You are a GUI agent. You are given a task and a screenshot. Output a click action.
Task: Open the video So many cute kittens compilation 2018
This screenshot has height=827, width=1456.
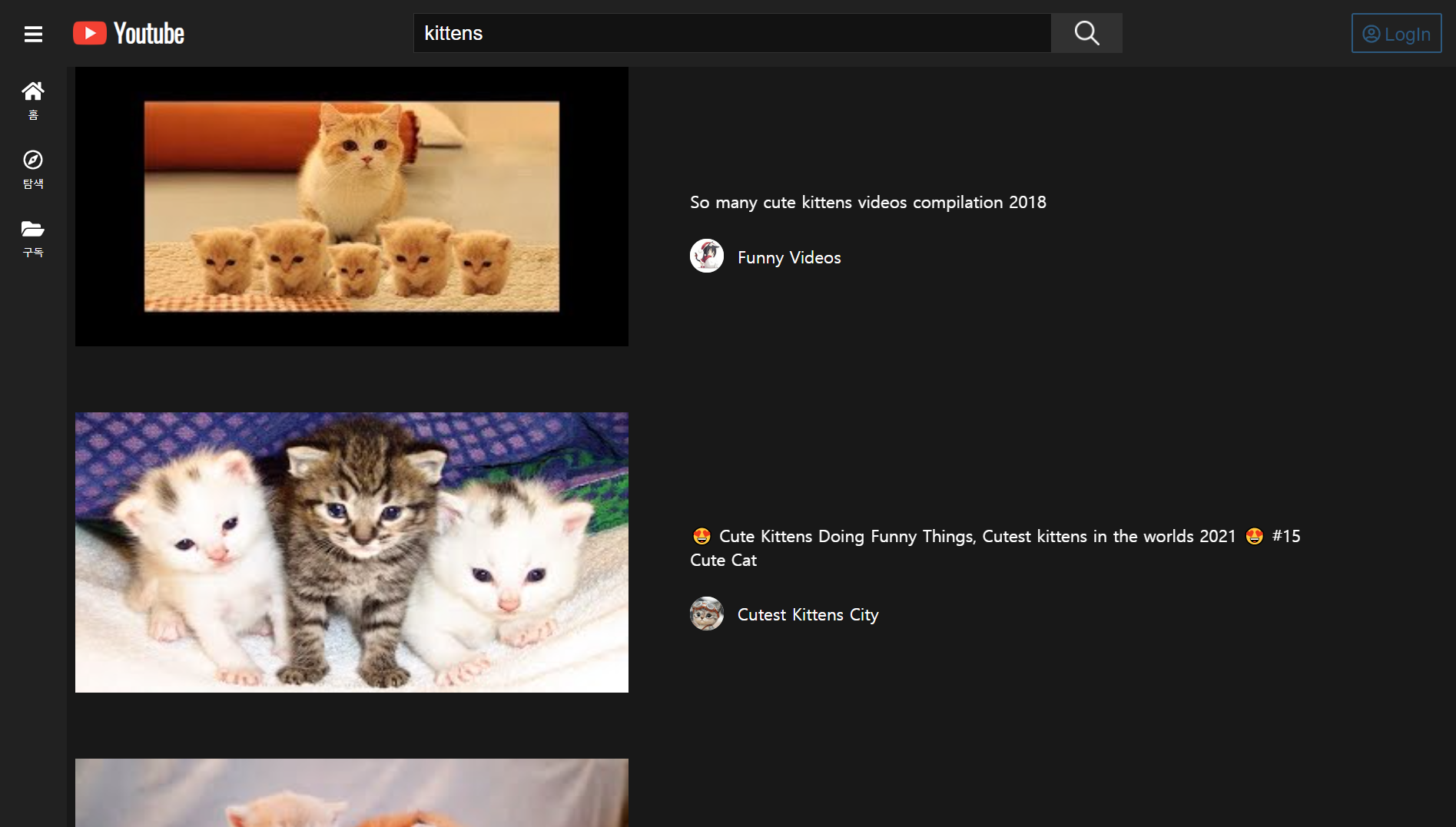(867, 202)
